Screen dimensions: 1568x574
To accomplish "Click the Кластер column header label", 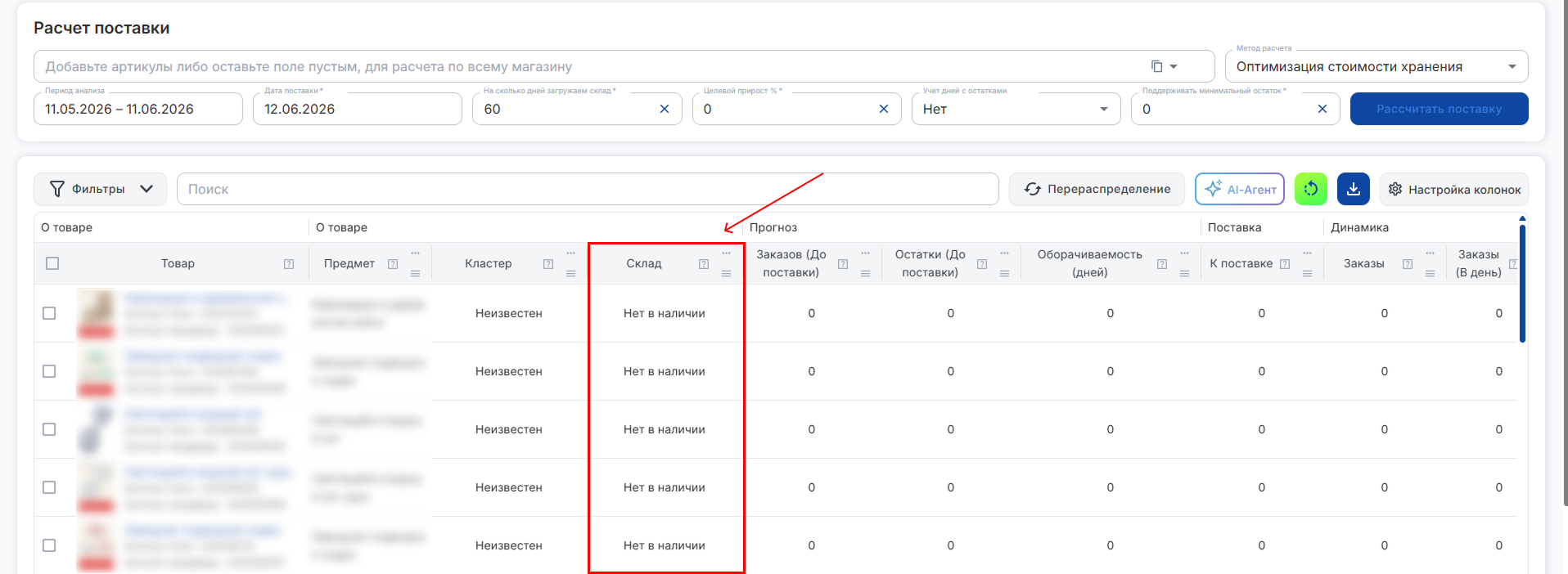I will [489, 263].
